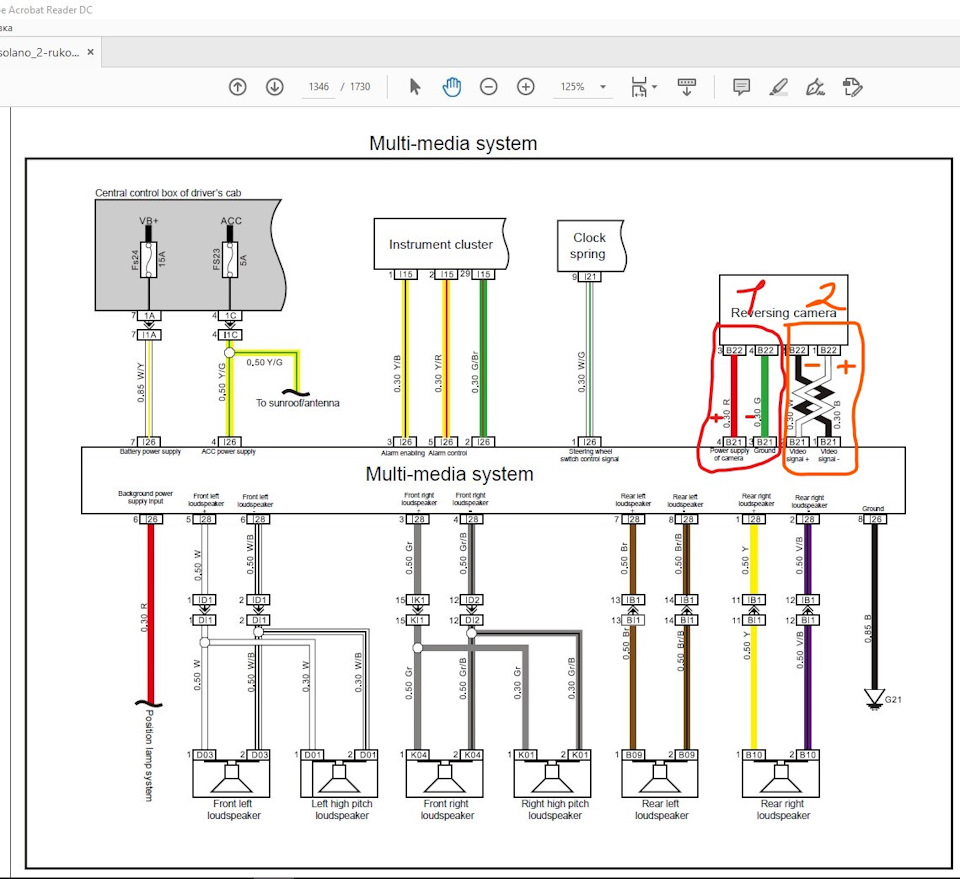Image resolution: width=960 pixels, height=879 pixels.
Task: Open the 125% zoom level dropdown
Action: click(x=603, y=87)
